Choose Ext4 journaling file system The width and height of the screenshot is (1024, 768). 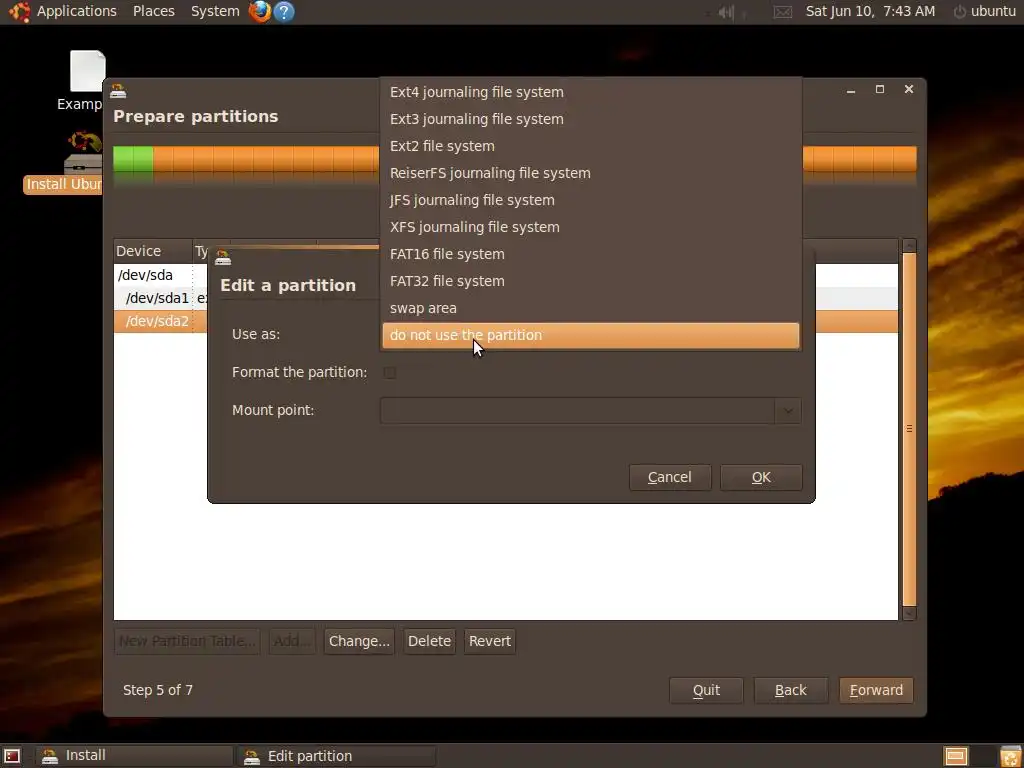coord(590,92)
